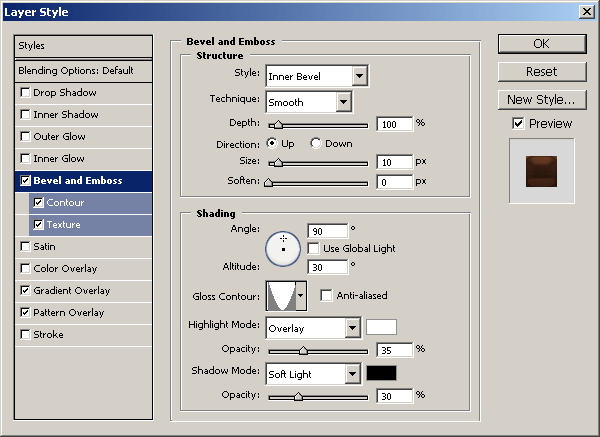The height and width of the screenshot is (437, 600).
Task: Turn on the Color Overlay checkbox
Action: pyautogui.click(x=25, y=269)
